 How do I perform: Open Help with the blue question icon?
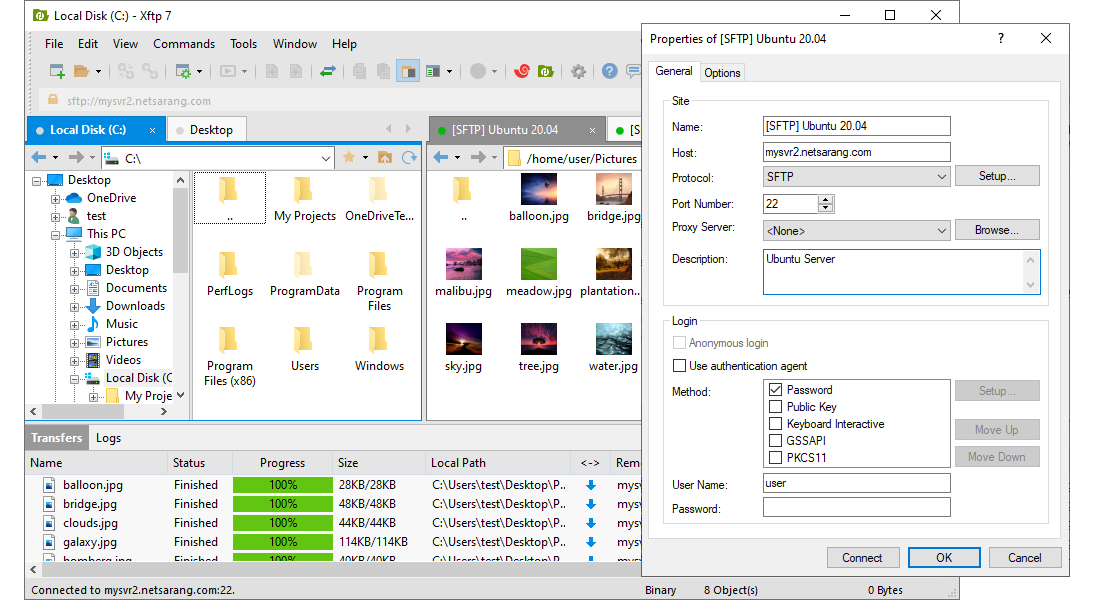pos(610,71)
